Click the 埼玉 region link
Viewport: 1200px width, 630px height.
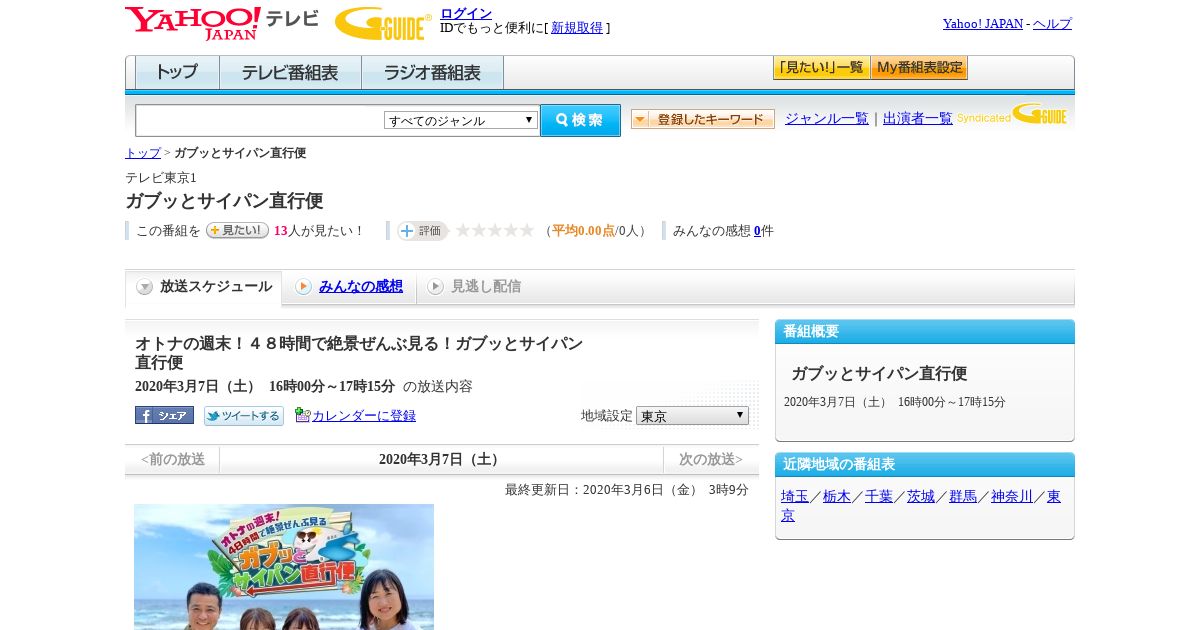795,496
